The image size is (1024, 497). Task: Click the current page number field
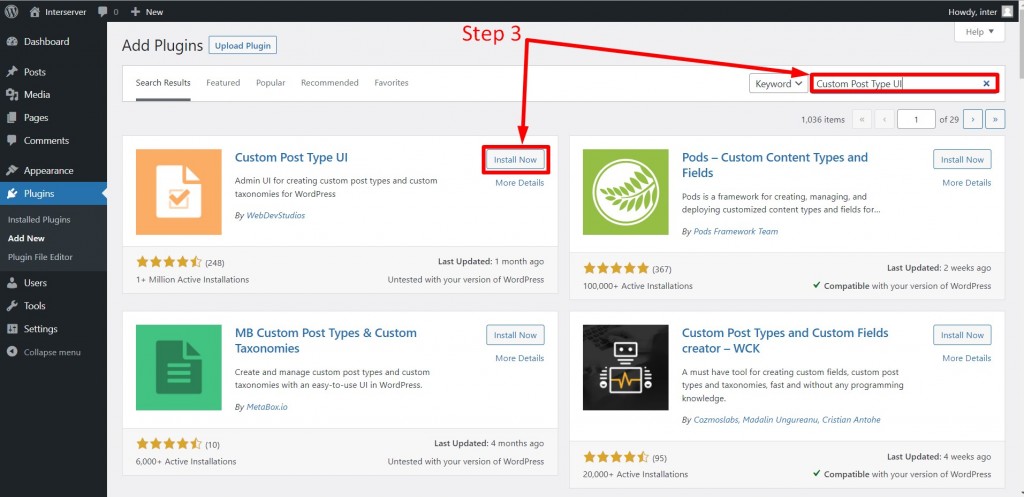(x=916, y=120)
